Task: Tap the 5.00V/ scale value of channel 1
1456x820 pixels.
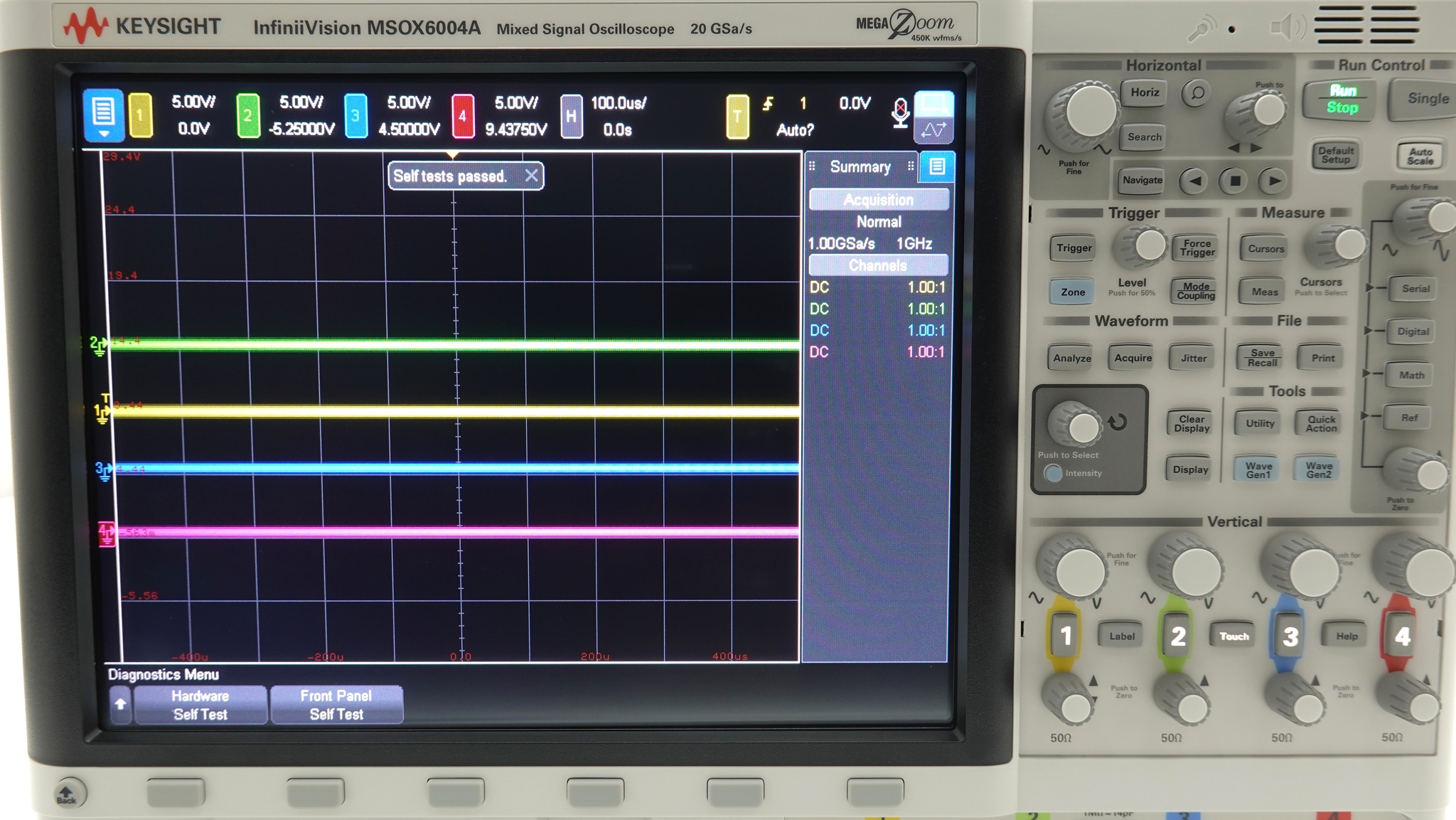Action: pos(193,102)
